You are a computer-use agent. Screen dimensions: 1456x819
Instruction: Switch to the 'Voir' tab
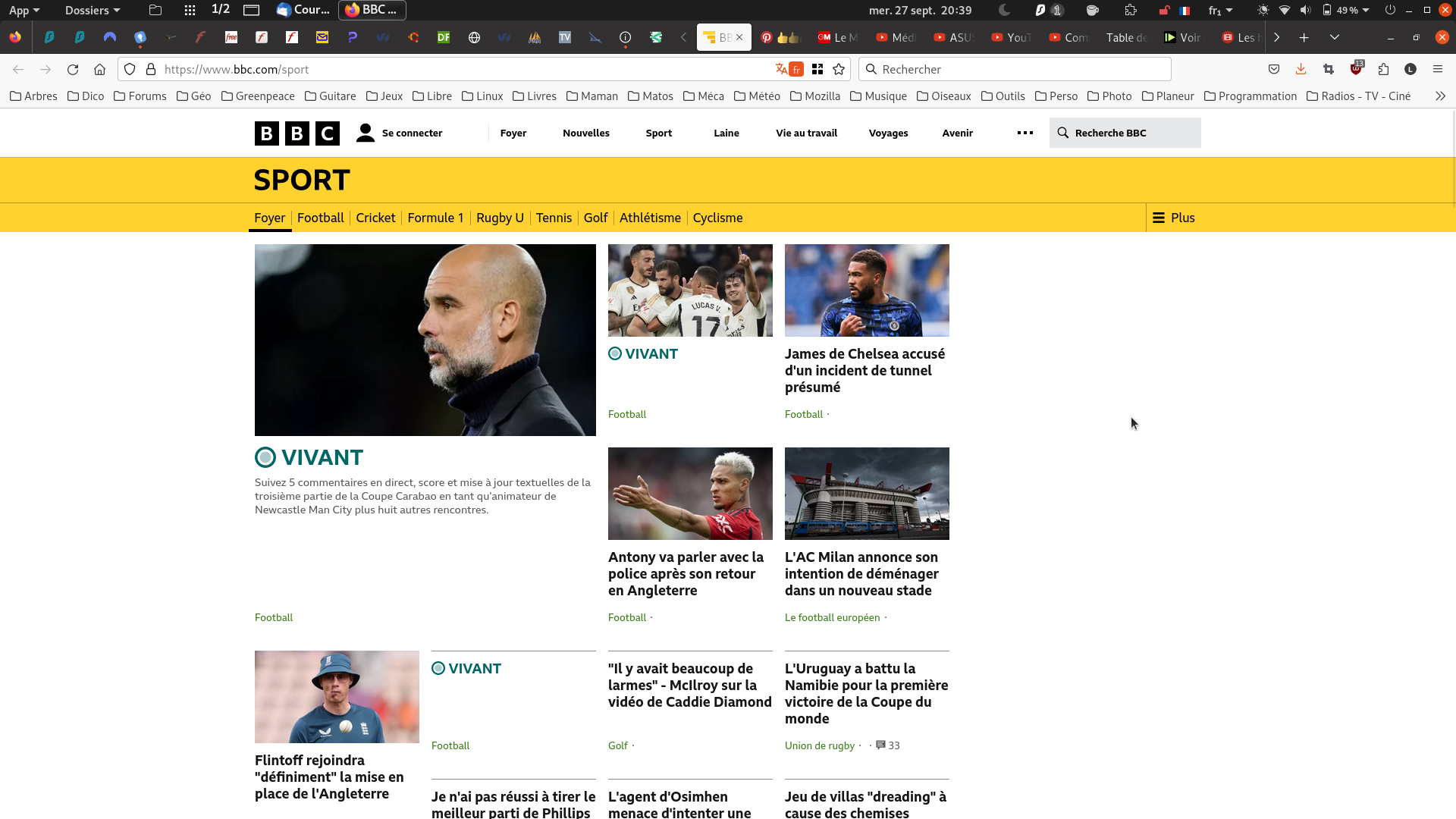point(1184,37)
